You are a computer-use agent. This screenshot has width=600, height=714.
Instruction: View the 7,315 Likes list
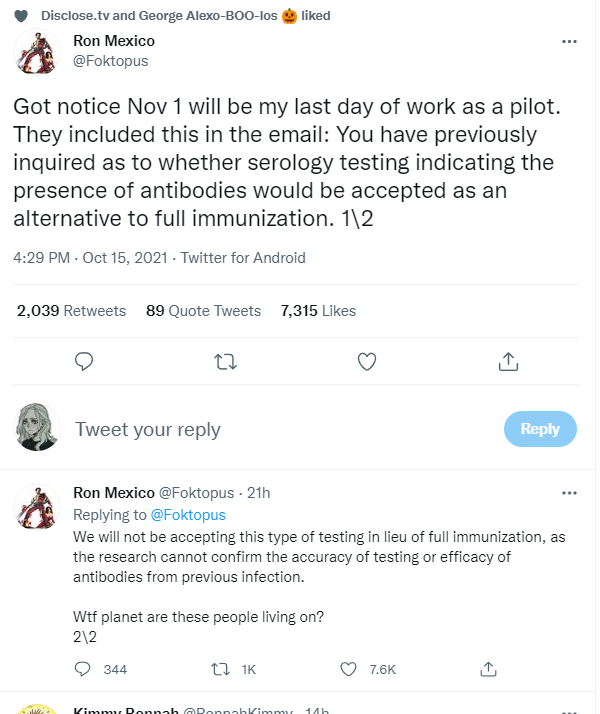point(318,311)
